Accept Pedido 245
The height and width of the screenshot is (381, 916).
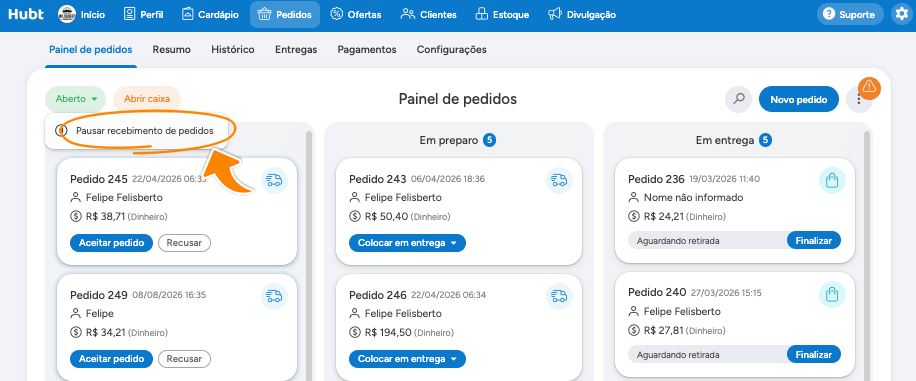click(x=111, y=243)
